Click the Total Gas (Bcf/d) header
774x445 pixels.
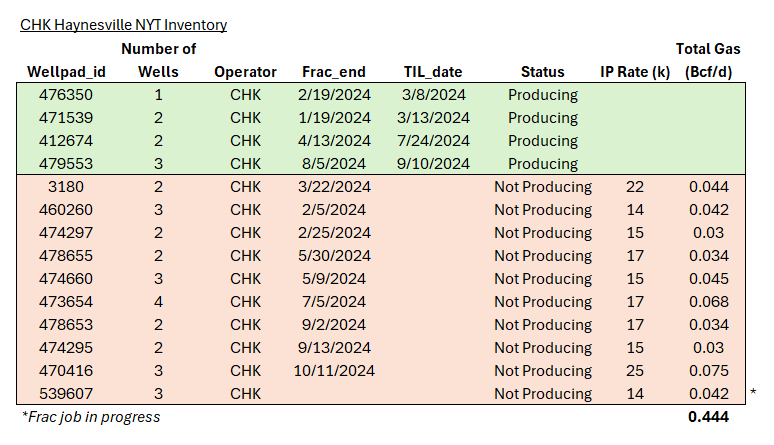tap(707, 60)
